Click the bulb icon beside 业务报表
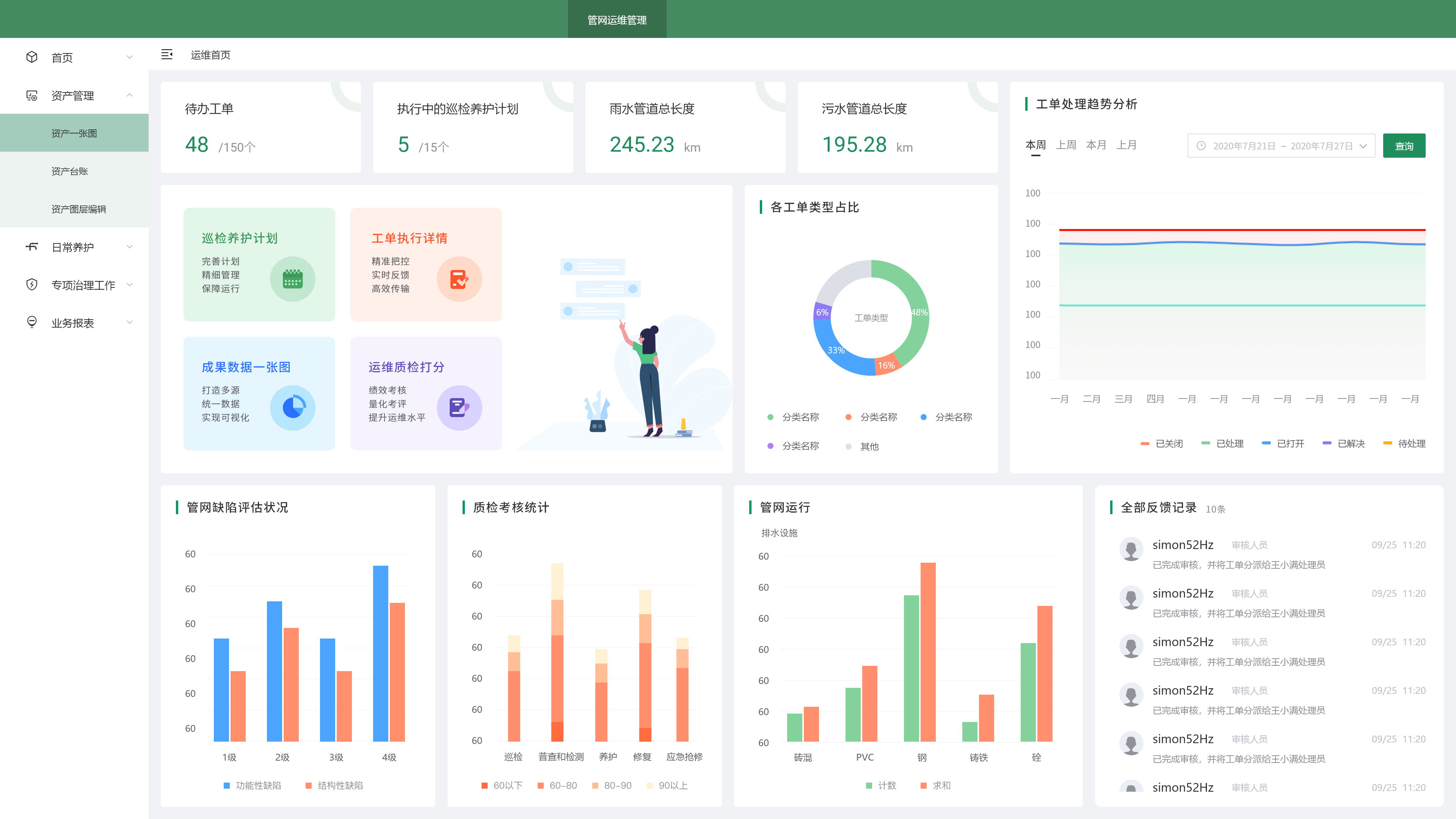 [31, 322]
